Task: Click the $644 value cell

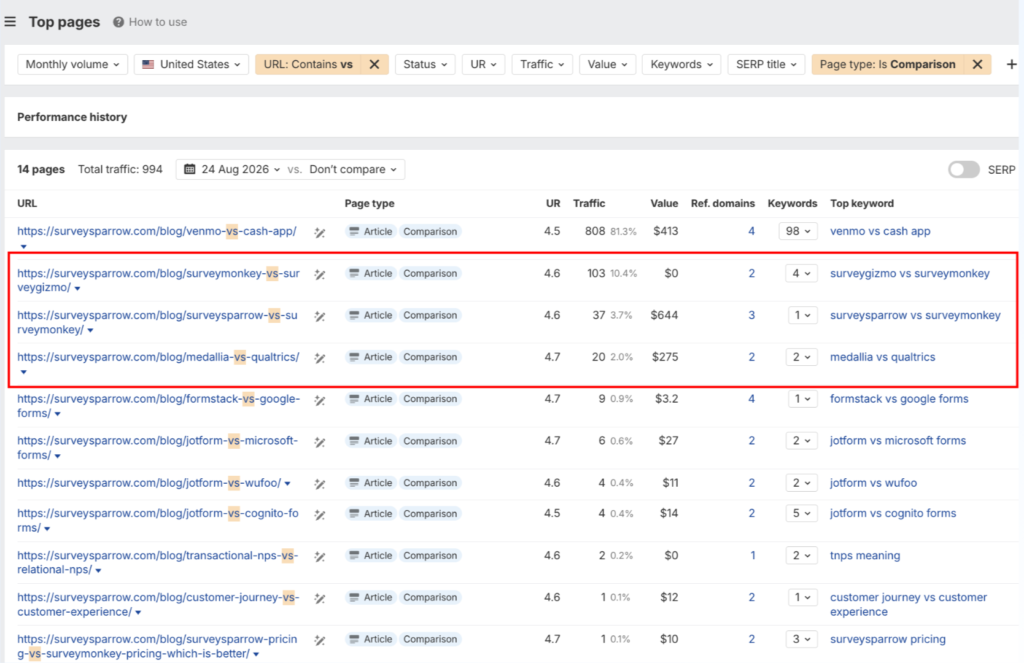Action: 664,315
